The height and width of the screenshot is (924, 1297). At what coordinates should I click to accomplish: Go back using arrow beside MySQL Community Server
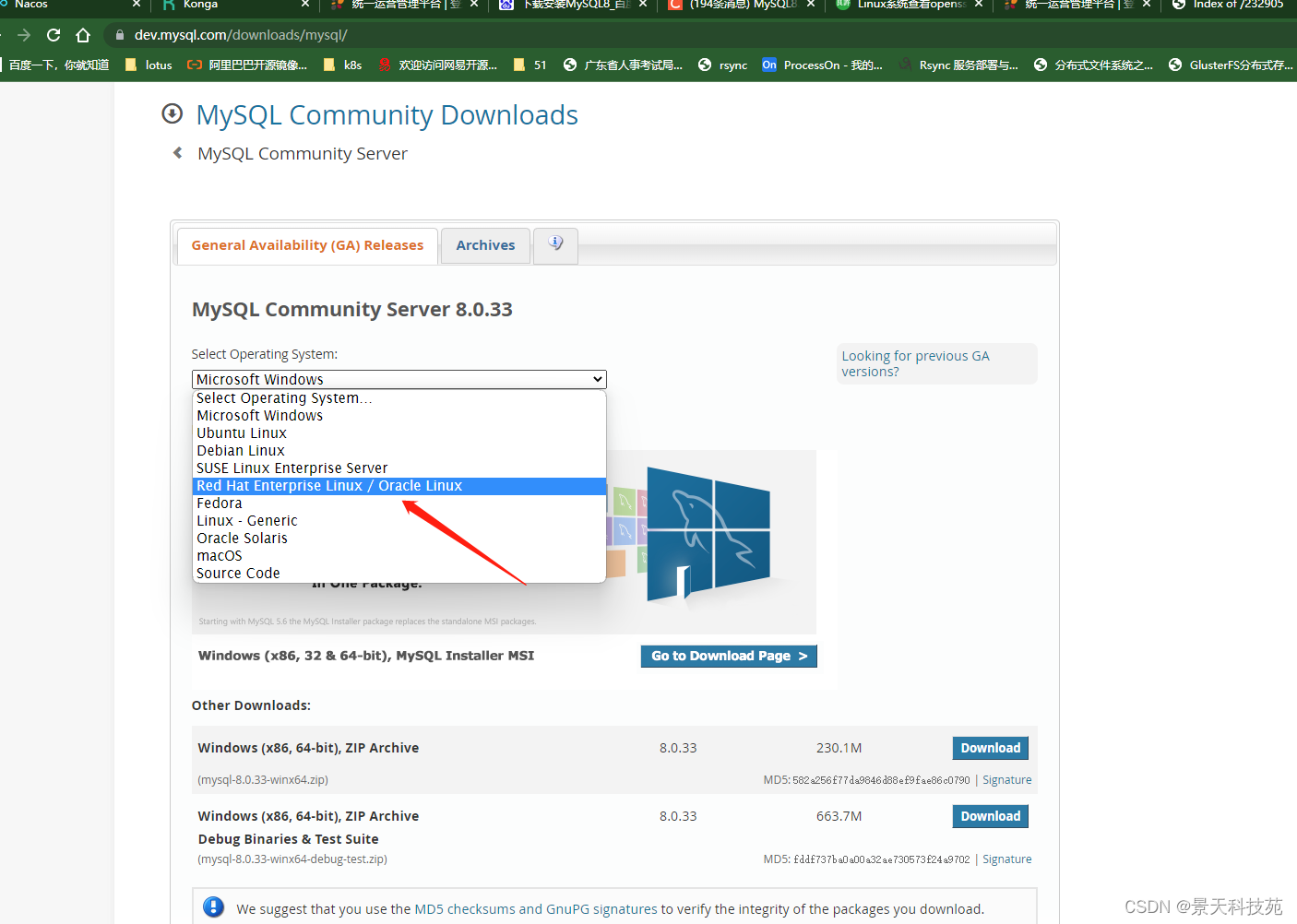[x=177, y=153]
